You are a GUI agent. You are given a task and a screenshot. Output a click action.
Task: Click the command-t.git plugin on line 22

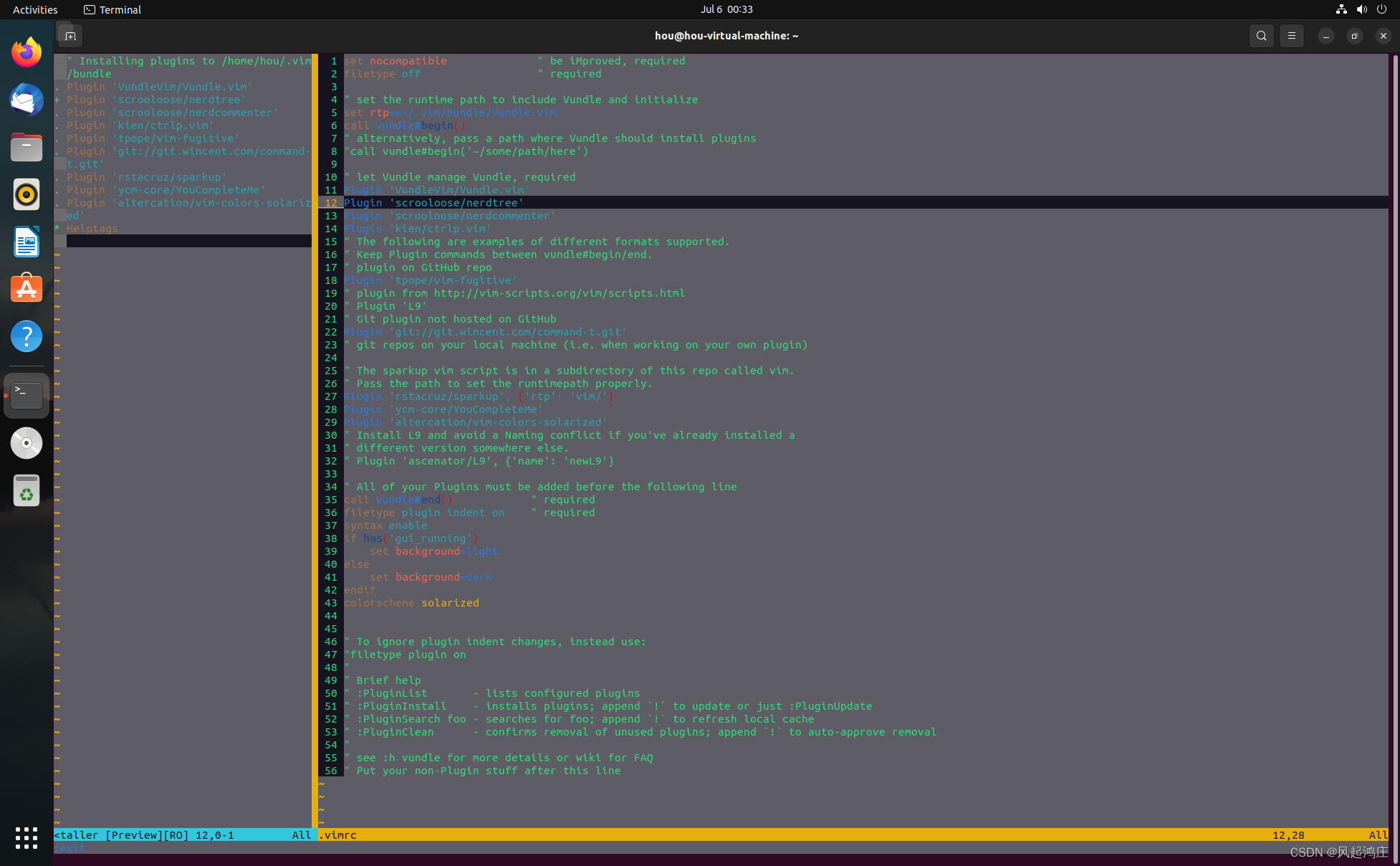point(486,332)
